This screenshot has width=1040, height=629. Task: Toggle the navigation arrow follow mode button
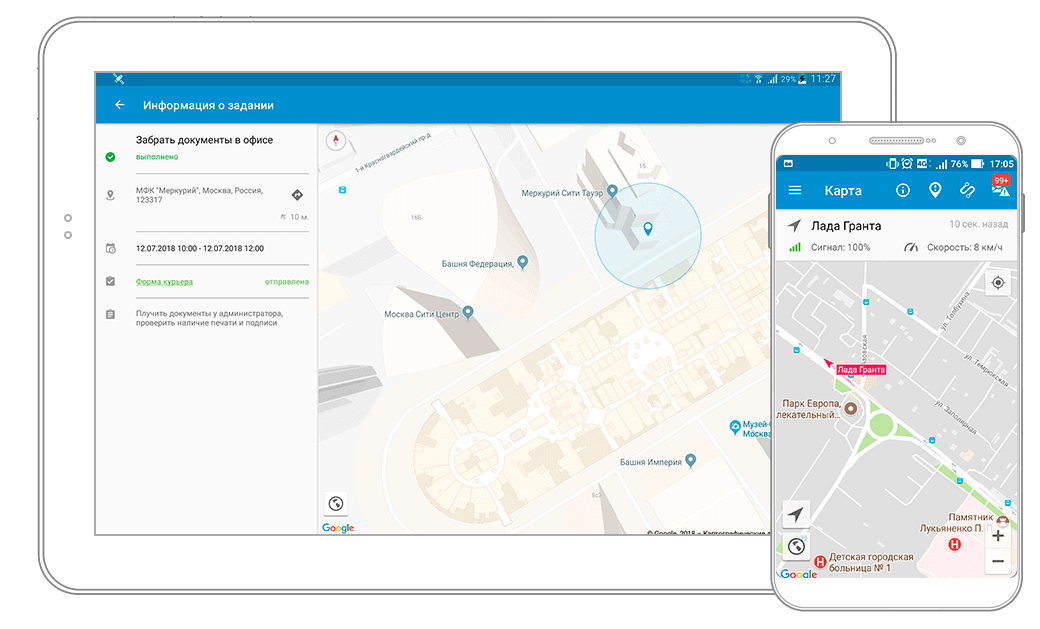pos(795,514)
